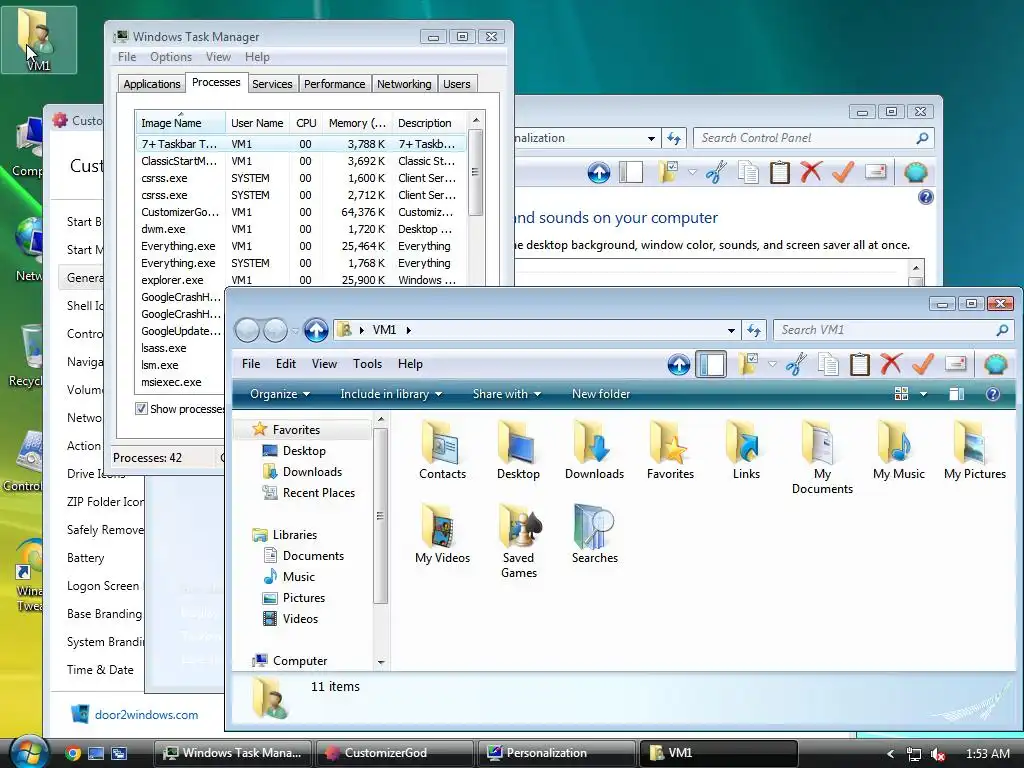Select Logon Screen in CustomizerGod sidebar

coord(103,586)
